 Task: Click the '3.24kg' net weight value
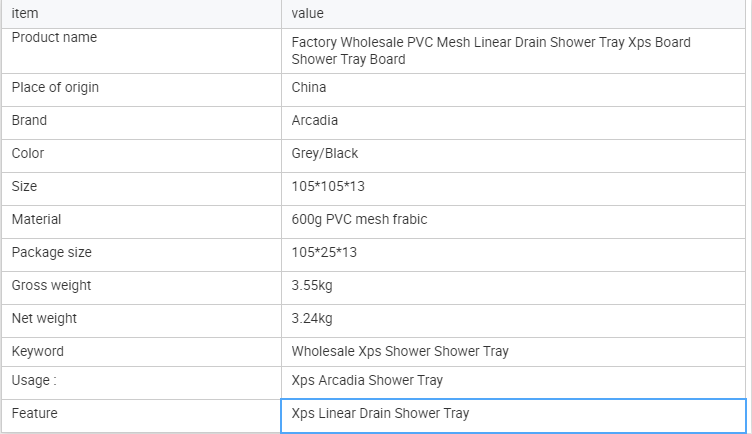point(312,318)
